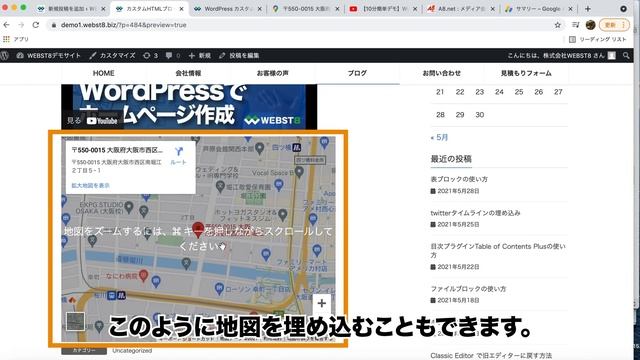Open WEBST8デモサイト admin bar menu
The width and height of the screenshot is (640, 360).
(49, 56)
